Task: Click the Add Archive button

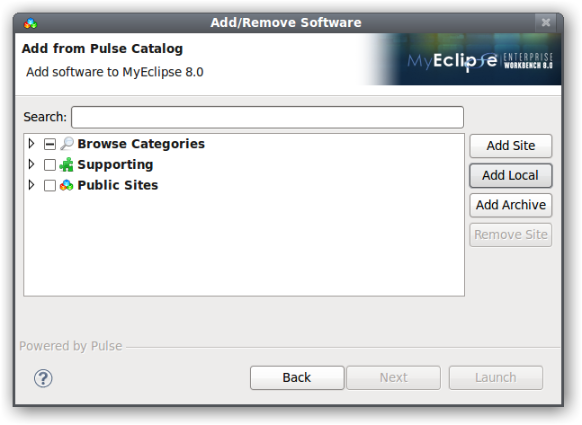Action: click(511, 205)
